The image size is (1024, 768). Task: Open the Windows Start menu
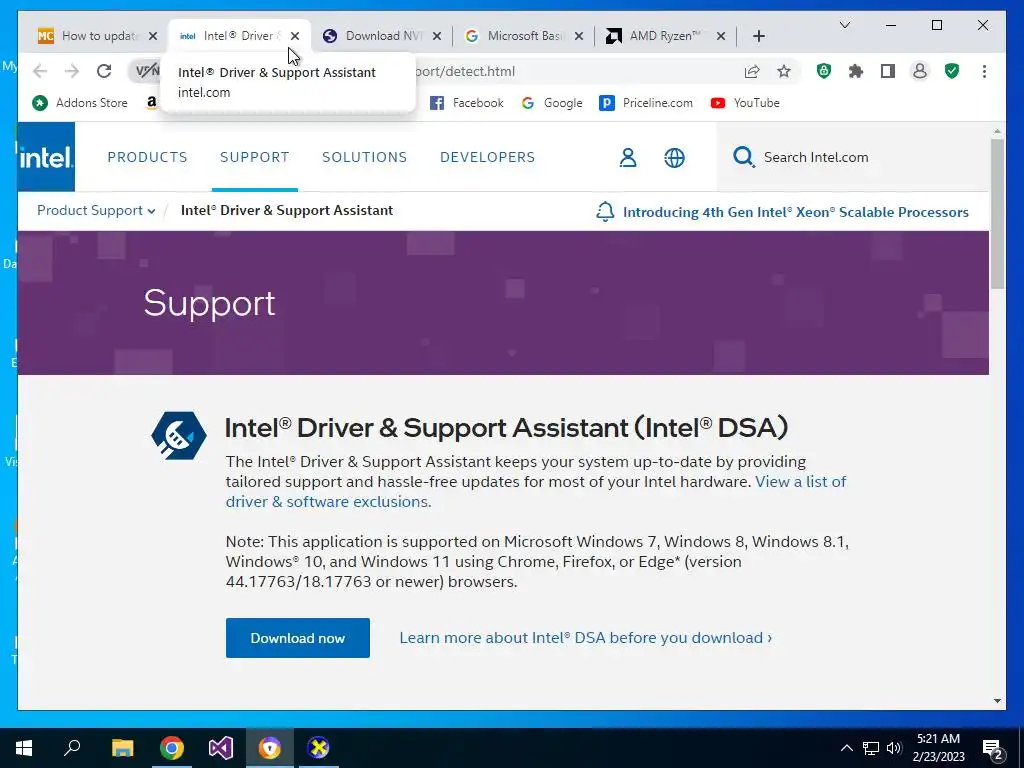click(24, 748)
